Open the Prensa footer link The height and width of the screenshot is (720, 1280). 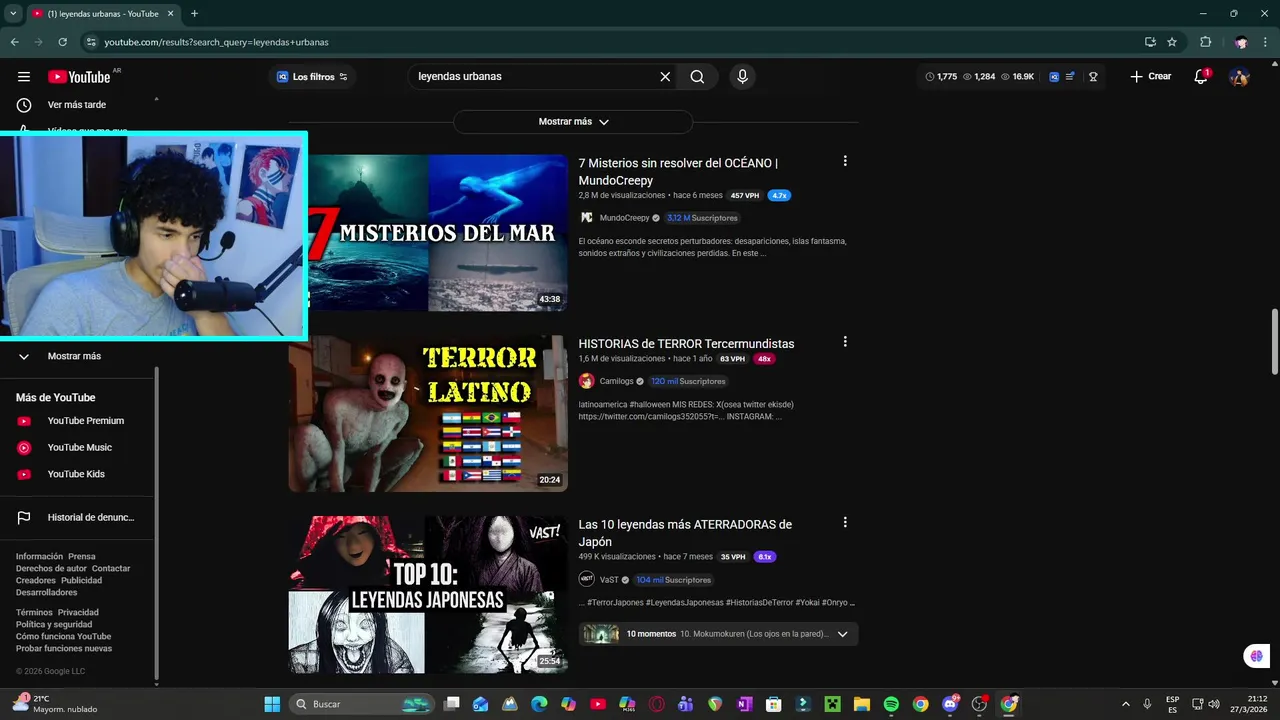pos(82,557)
